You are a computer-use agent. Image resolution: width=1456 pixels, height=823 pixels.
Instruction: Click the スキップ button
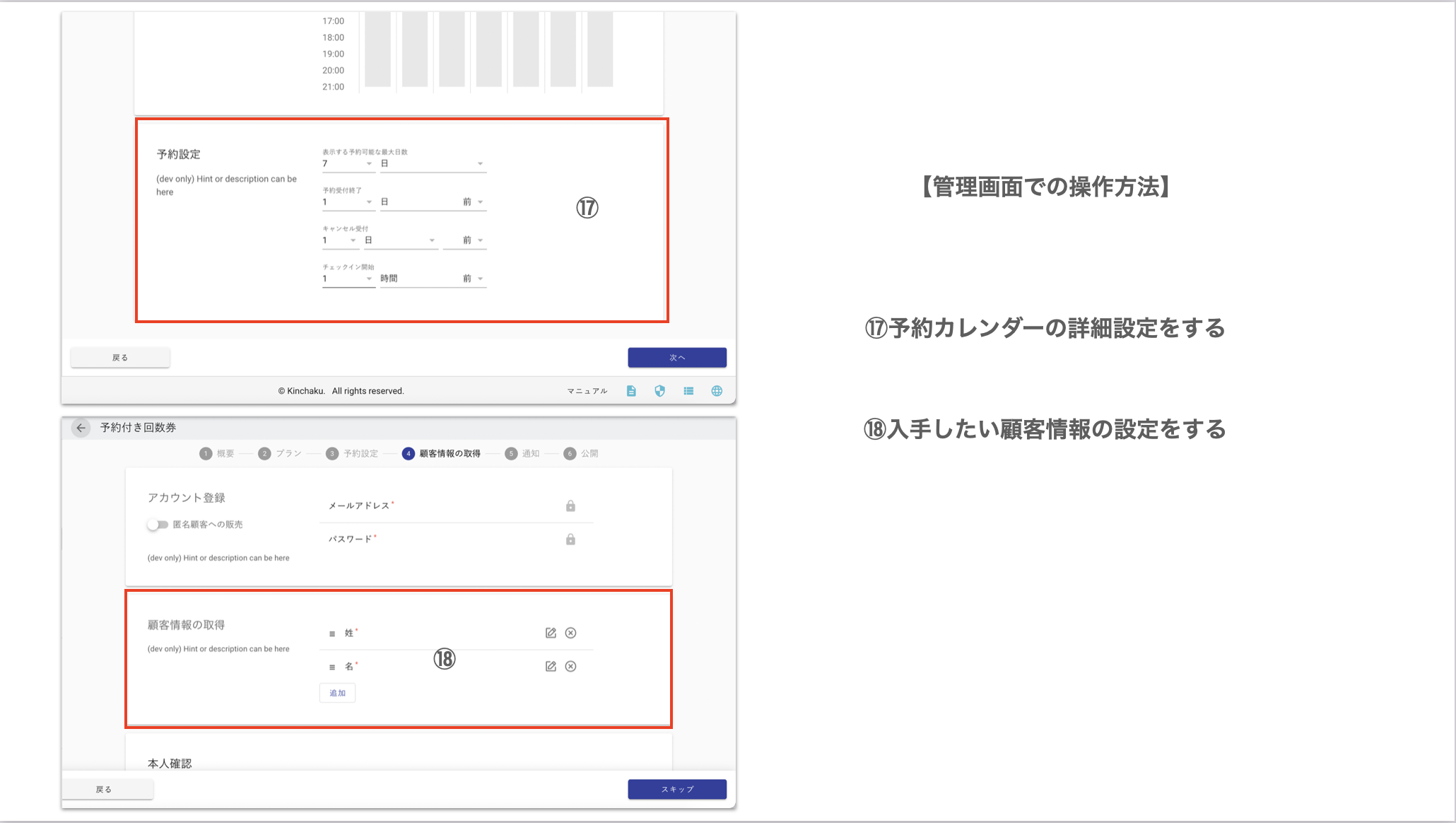[676, 789]
